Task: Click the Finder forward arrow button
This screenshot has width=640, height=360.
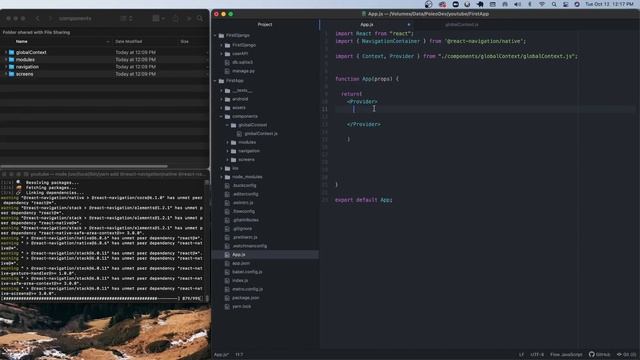Action: pos(50,18)
